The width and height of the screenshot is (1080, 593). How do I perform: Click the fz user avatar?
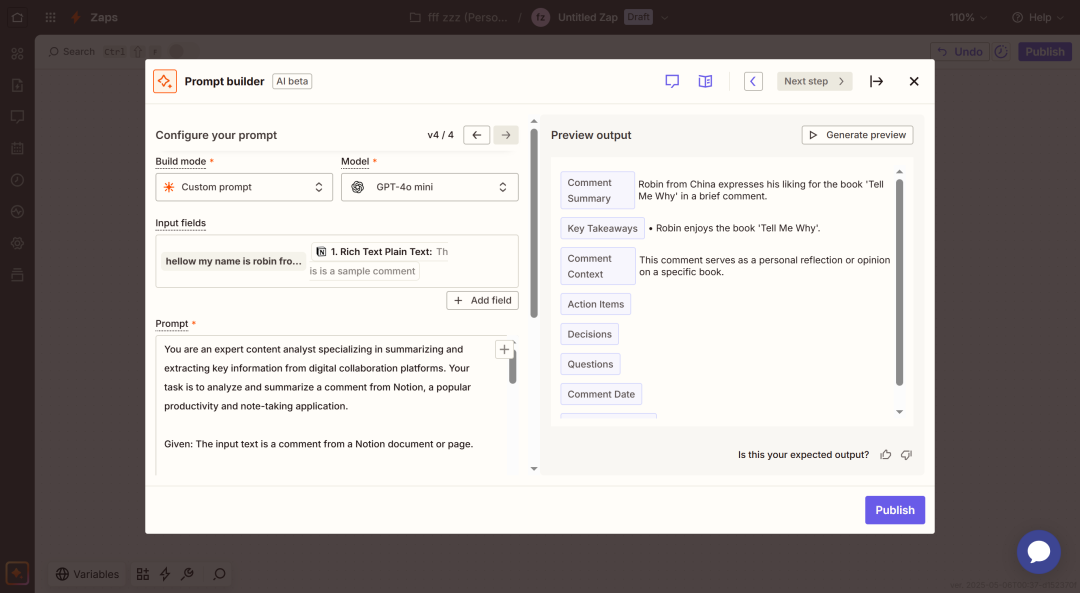541,17
